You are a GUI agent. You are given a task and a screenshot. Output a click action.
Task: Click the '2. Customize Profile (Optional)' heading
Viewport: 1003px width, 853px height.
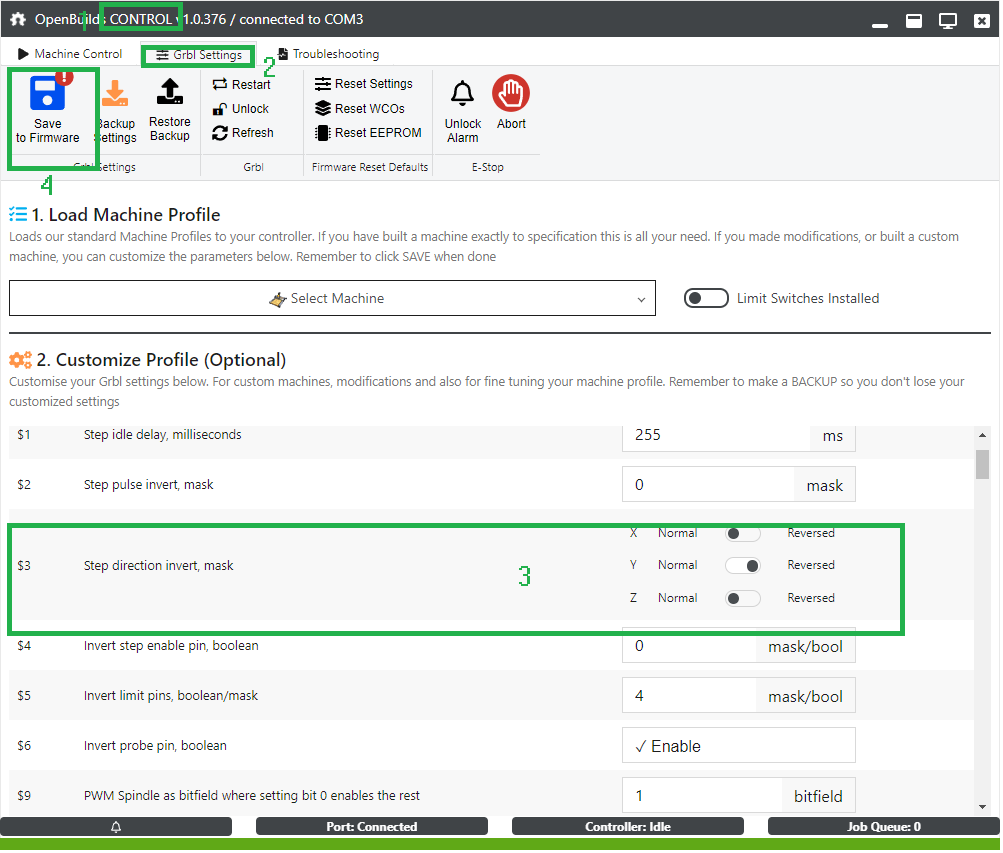pos(161,360)
